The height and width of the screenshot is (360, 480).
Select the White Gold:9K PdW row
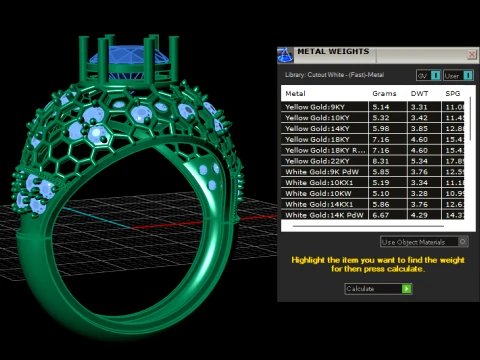[x=372, y=172]
